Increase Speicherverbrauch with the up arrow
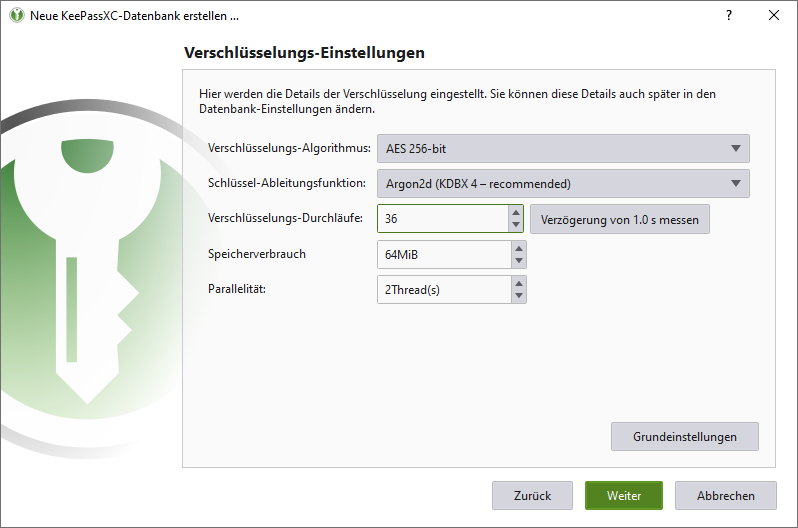Viewport: 798px width, 528px height. coord(519,247)
